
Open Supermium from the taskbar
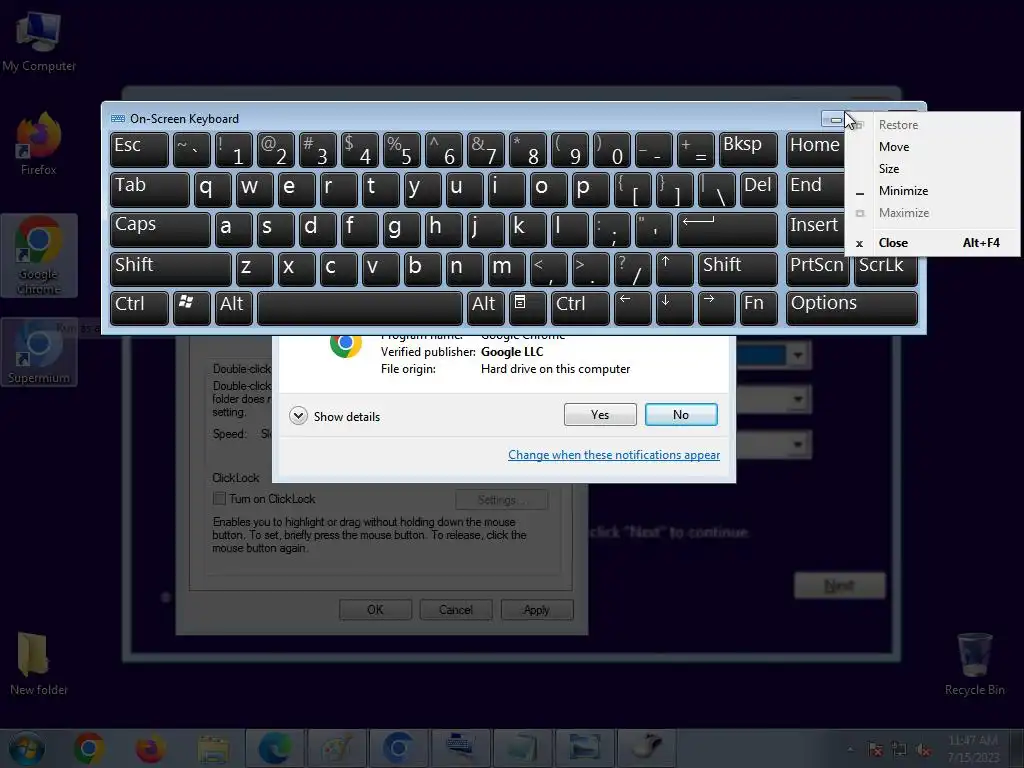pos(398,748)
